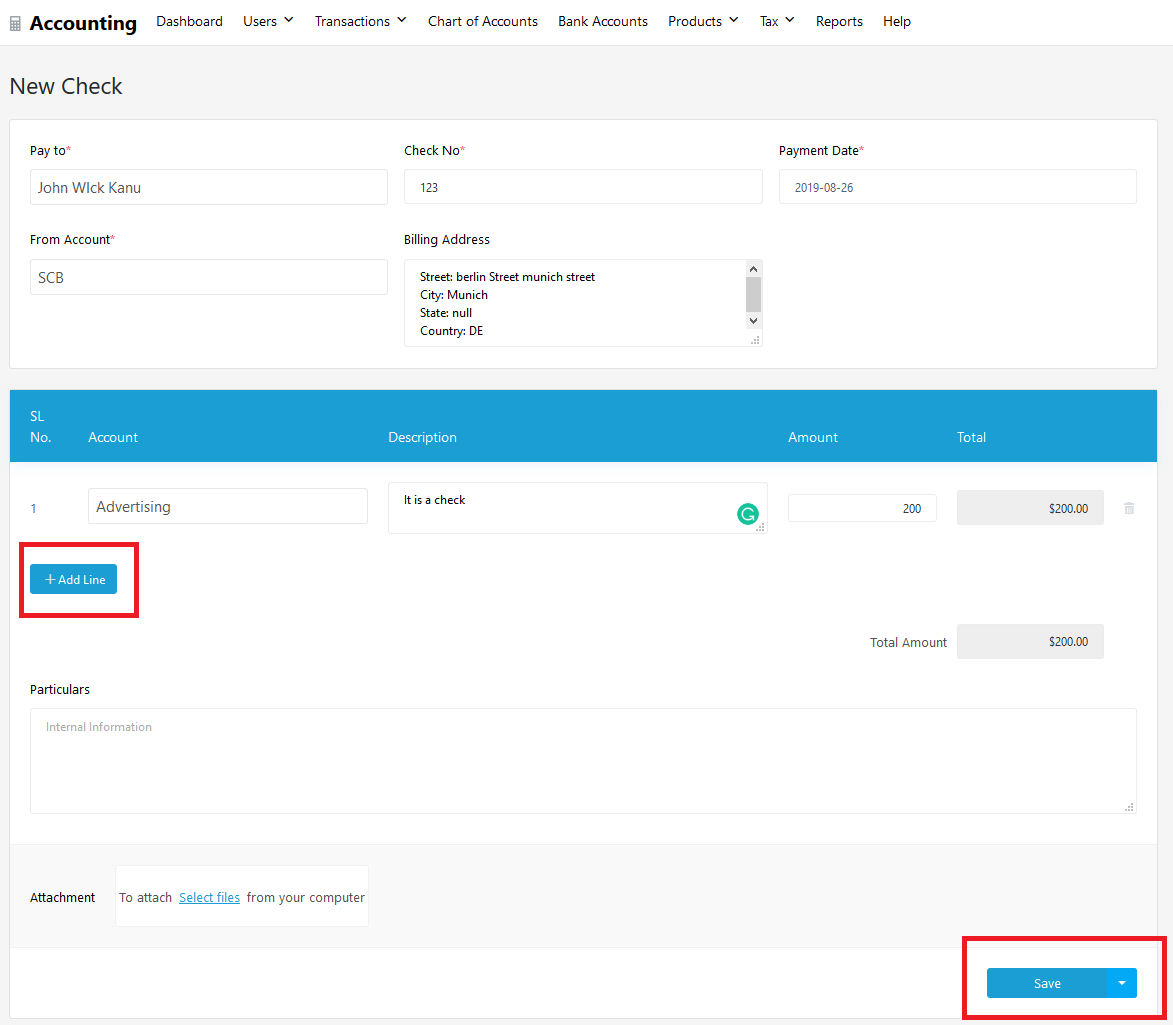Image resolution: width=1173 pixels, height=1025 pixels.
Task: Delete line 1 with trash icon
Action: pyautogui.click(x=1129, y=508)
